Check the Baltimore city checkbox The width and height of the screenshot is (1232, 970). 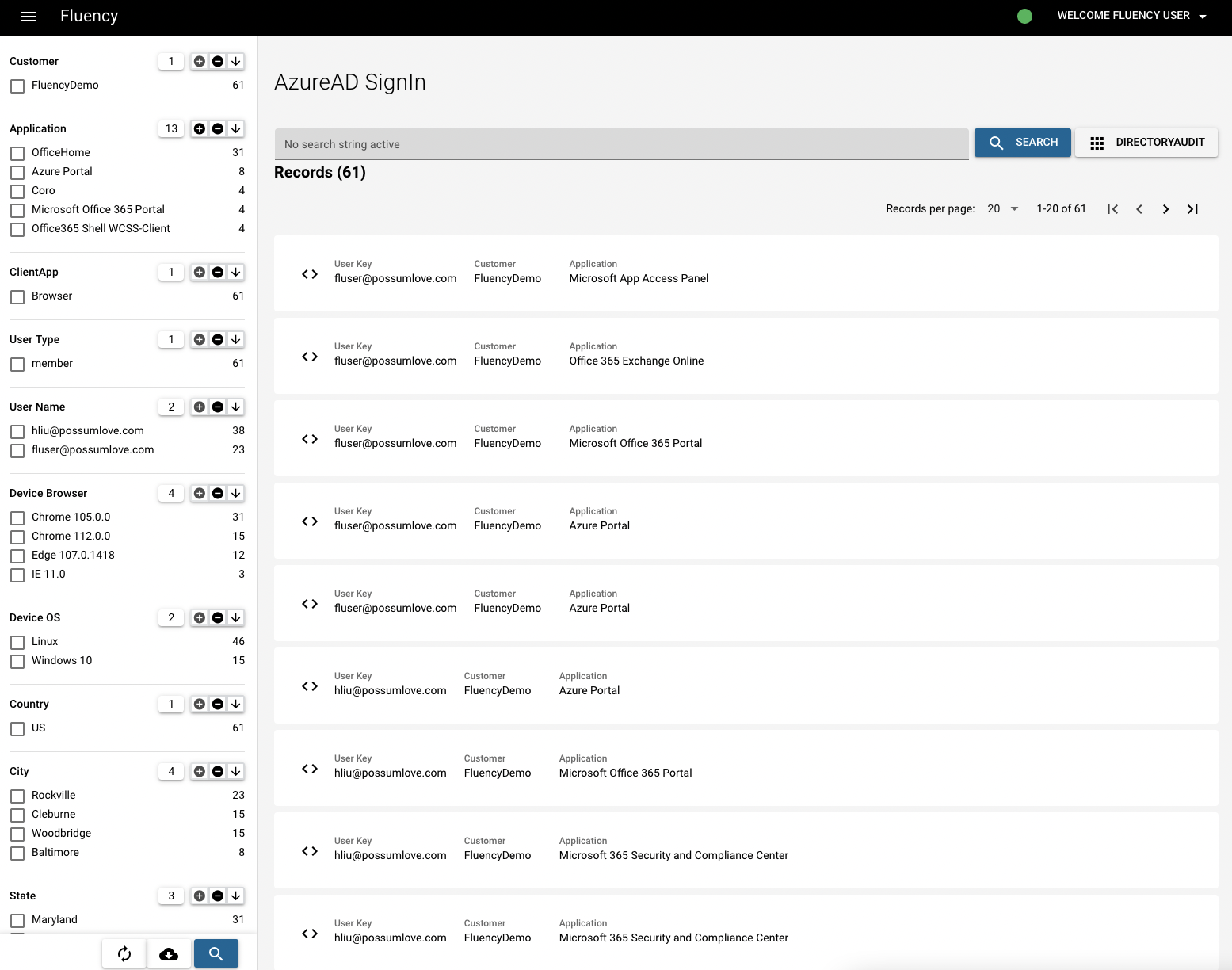[17, 854]
